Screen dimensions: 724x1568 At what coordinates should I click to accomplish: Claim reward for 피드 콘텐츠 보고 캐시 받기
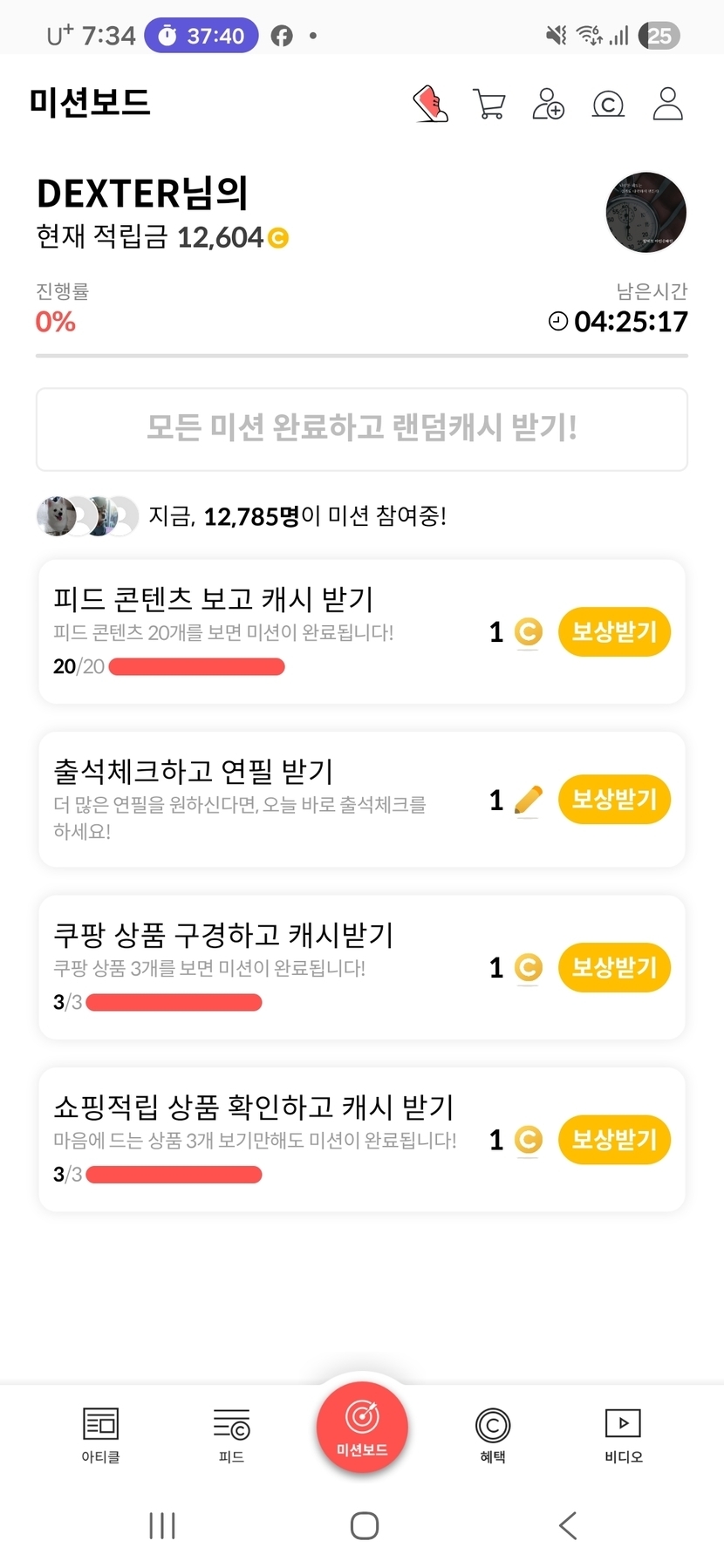tap(614, 631)
